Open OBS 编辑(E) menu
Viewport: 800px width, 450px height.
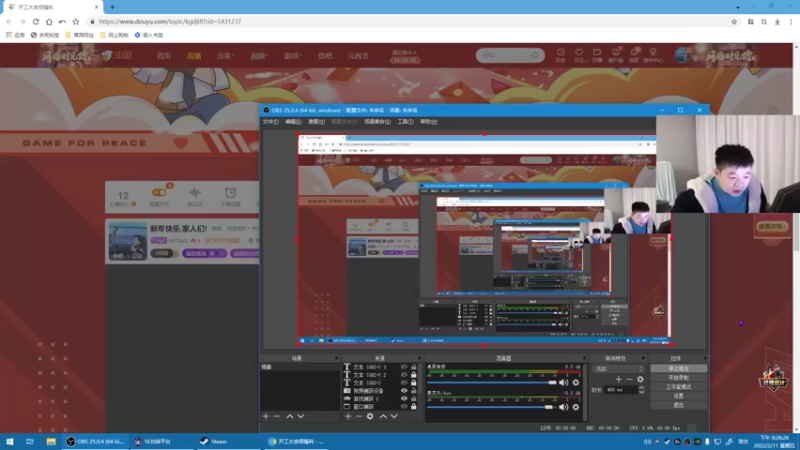pos(293,122)
